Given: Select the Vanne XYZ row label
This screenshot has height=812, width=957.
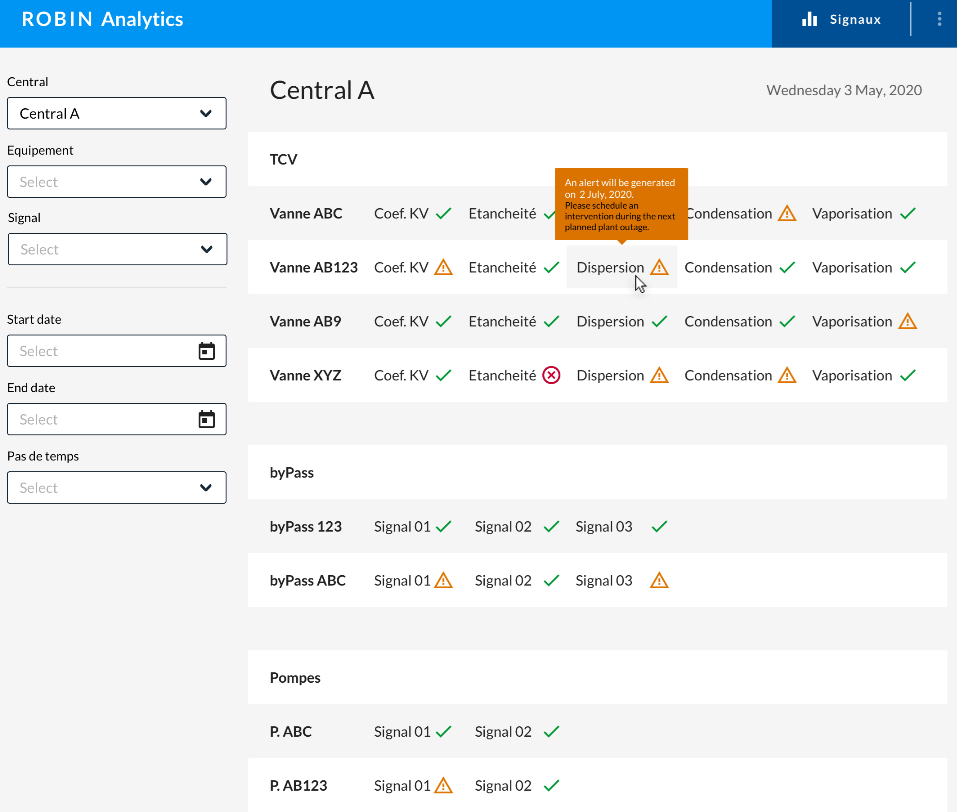Looking at the screenshot, I should (306, 375).
